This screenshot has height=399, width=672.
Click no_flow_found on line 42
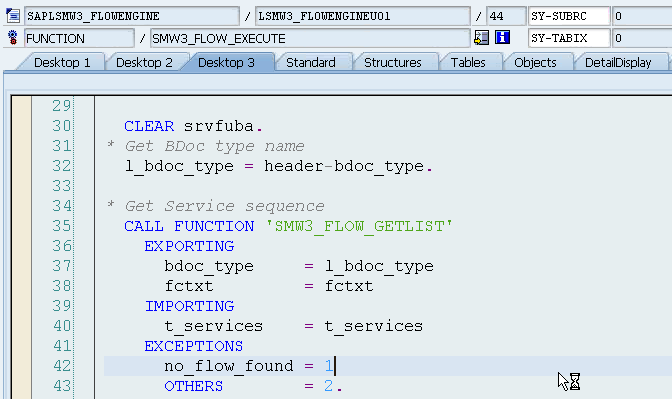pos(229,366)
